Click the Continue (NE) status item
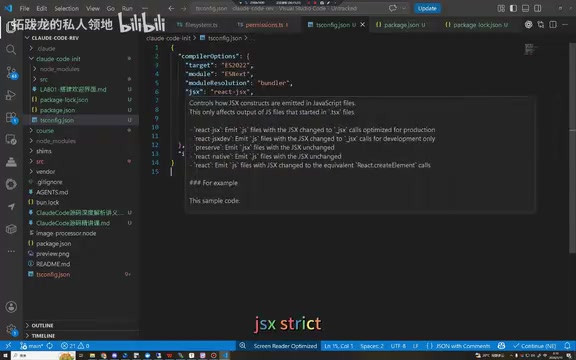This screenshot has width=576, height=360. [535, 346]
